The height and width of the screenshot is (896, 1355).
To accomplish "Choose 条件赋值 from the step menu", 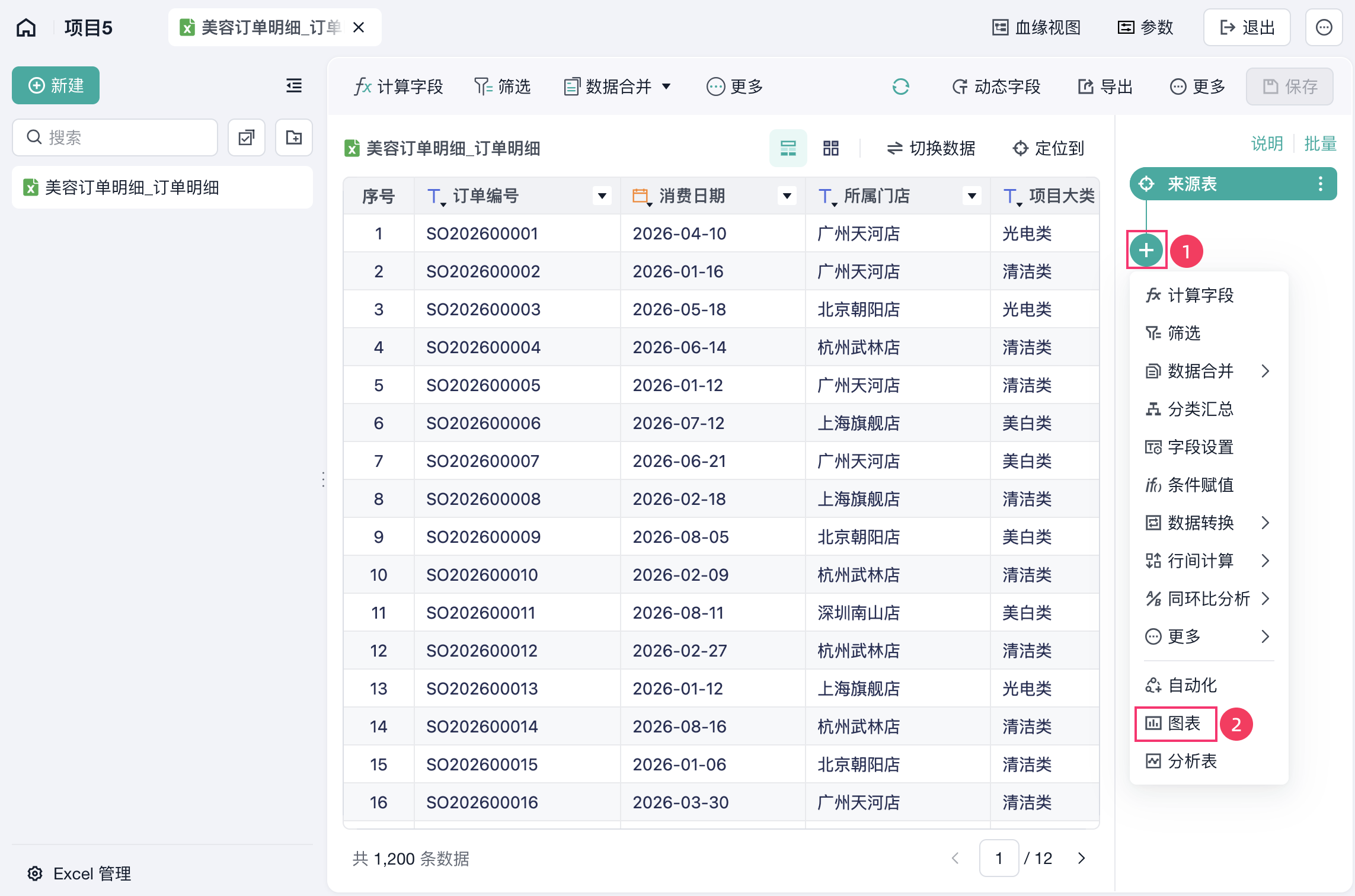I will [x=1209, y=485].
